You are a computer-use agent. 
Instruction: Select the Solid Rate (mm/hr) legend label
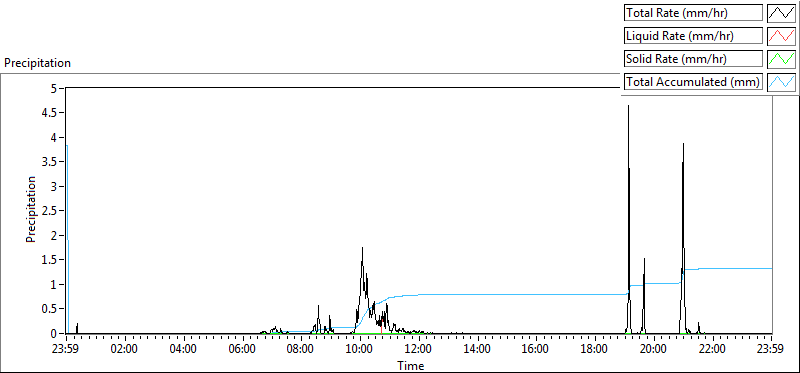click(x=693, y=59)
